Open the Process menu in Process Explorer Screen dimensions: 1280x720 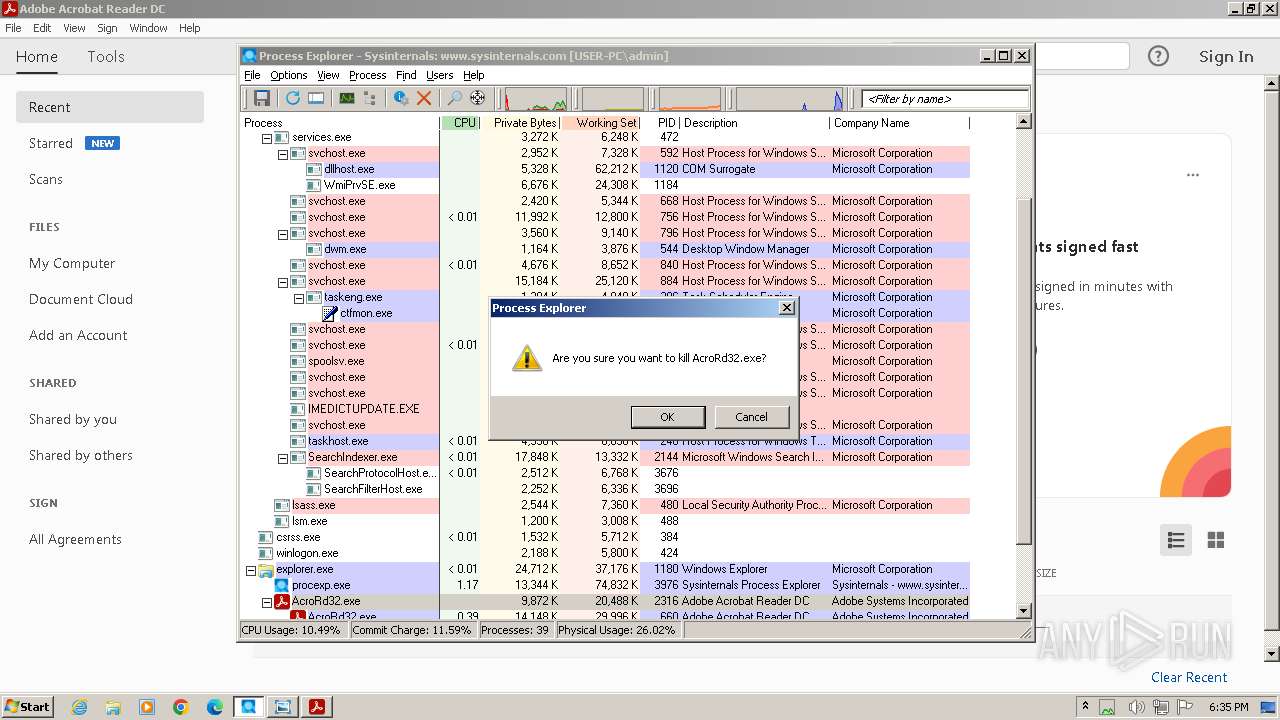click(x=367, y=75)
